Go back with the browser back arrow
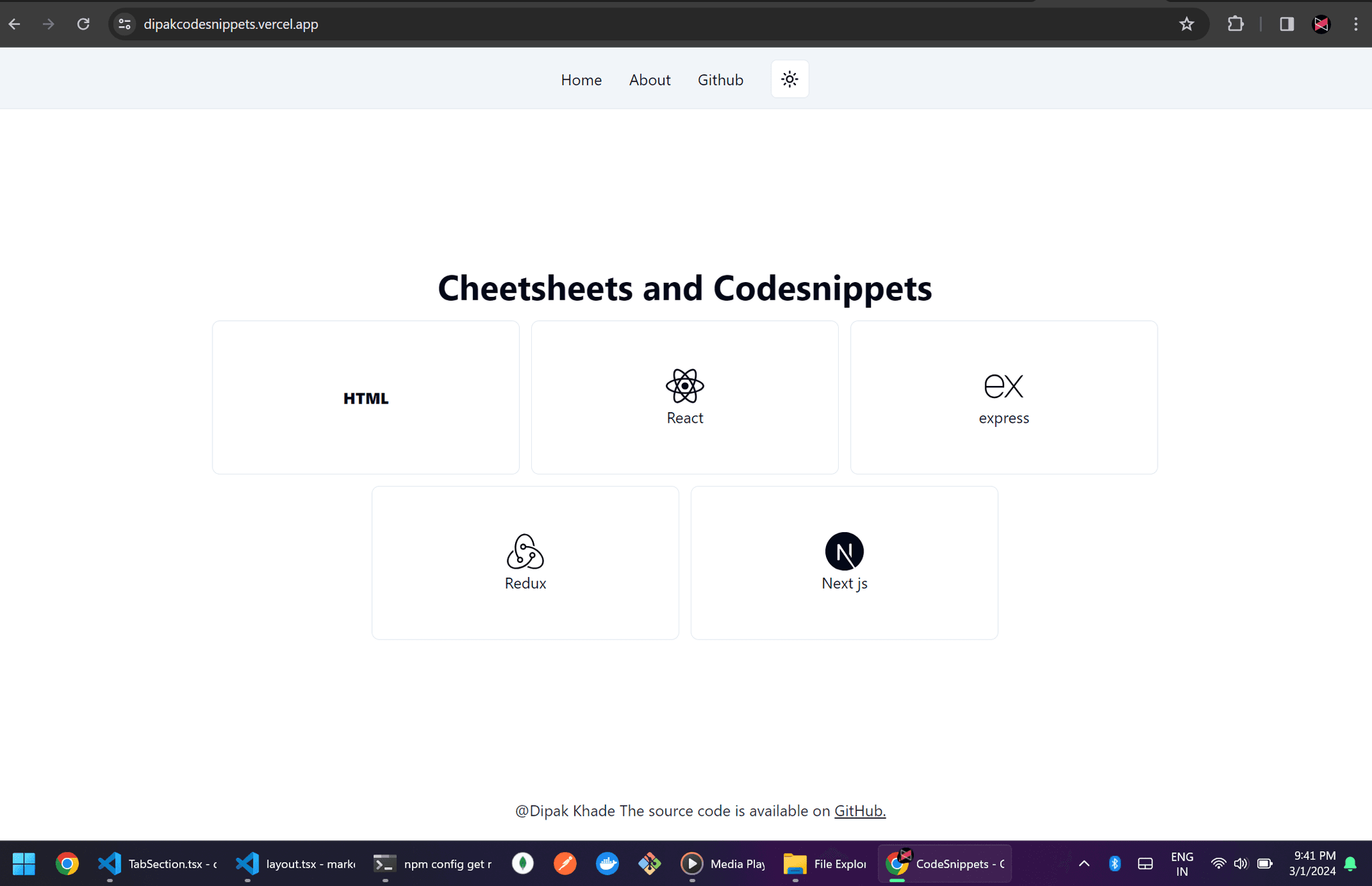This screenshot has width=1372, height=886. coord(15,24)
